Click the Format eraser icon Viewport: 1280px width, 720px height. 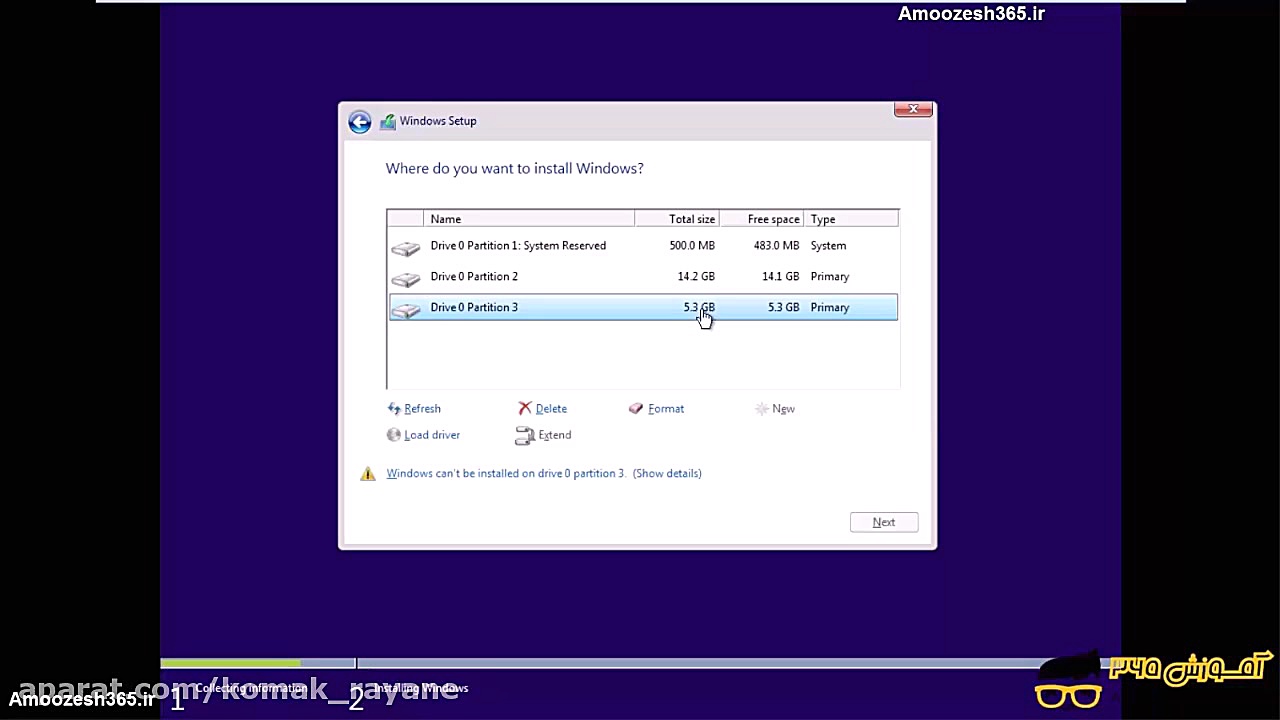[x=636, y=408]
